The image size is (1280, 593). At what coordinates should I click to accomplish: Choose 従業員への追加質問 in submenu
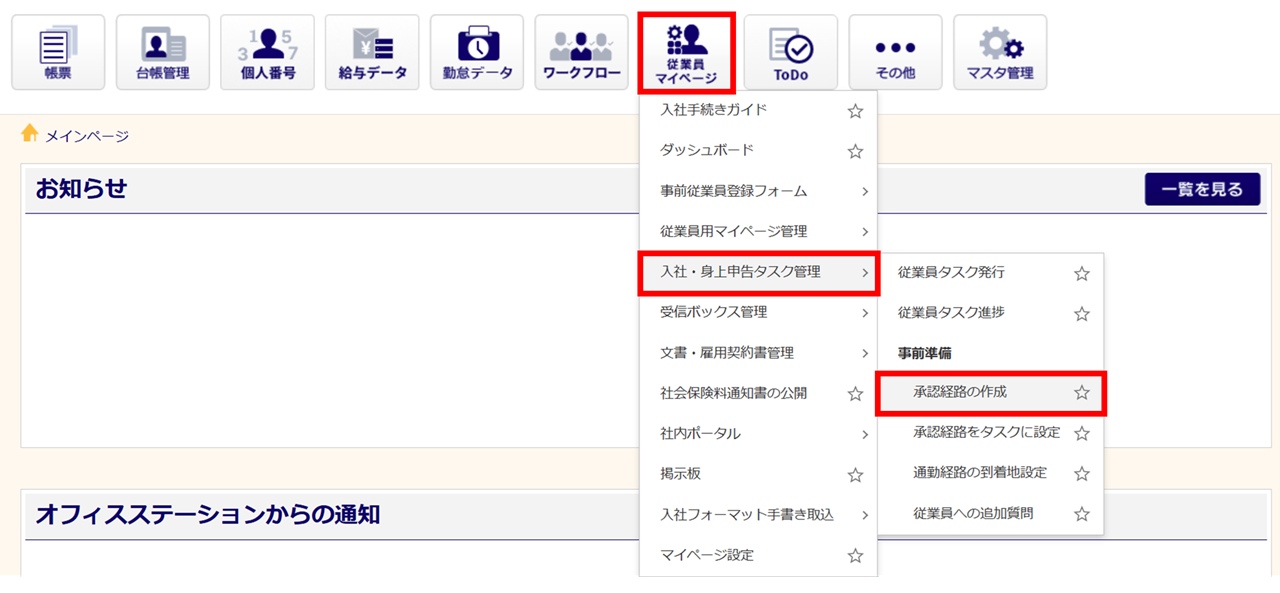(x=991, y=513)
